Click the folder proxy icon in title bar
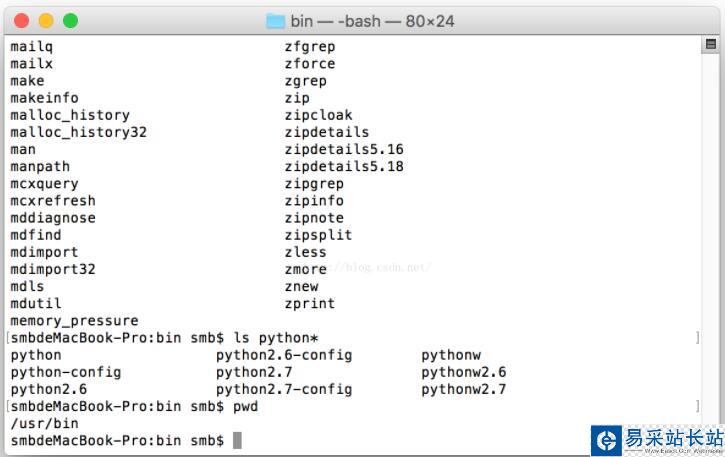Viewport: 725px width, 457px height. [275, 20]
